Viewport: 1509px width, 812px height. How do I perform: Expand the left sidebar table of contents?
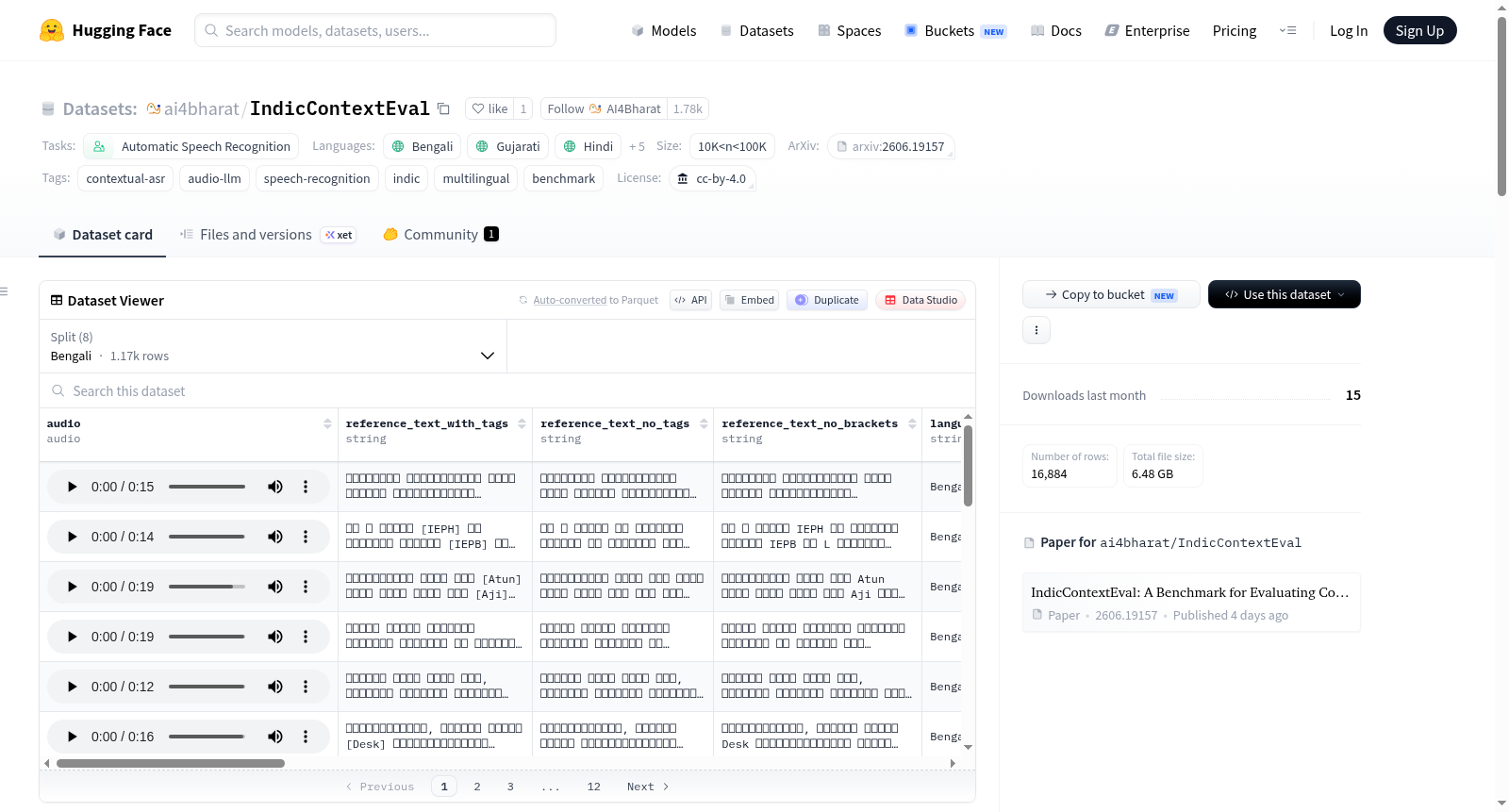click(x=5, y=291)
